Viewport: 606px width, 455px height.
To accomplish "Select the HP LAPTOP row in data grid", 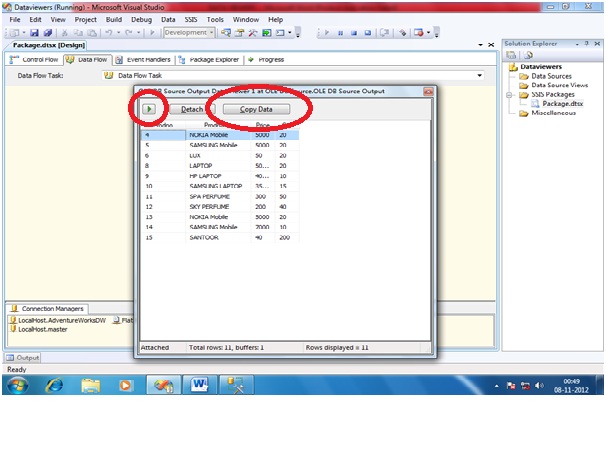I will (x=207, y=176).
